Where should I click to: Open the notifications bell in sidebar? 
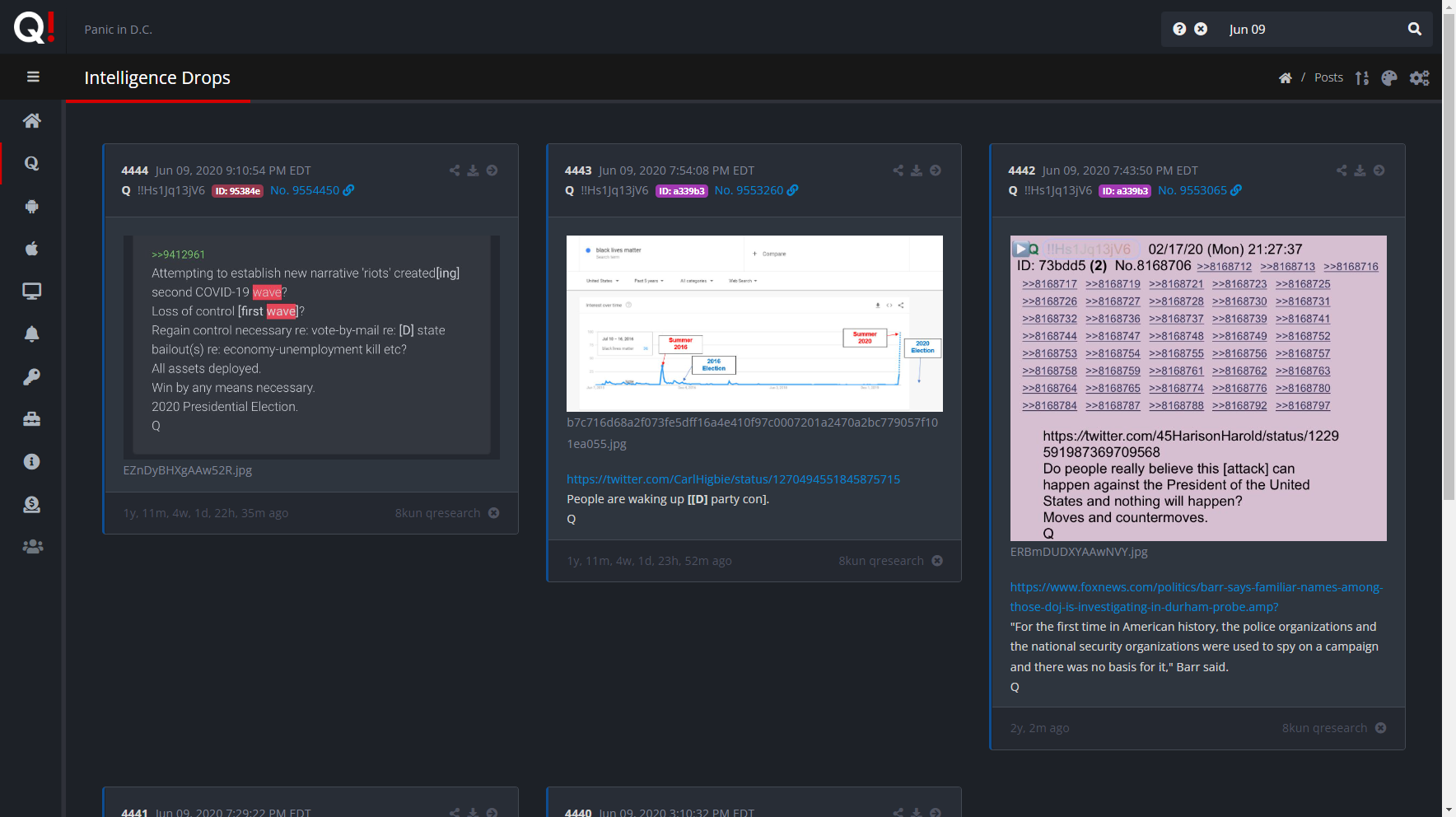coord(32,334)
